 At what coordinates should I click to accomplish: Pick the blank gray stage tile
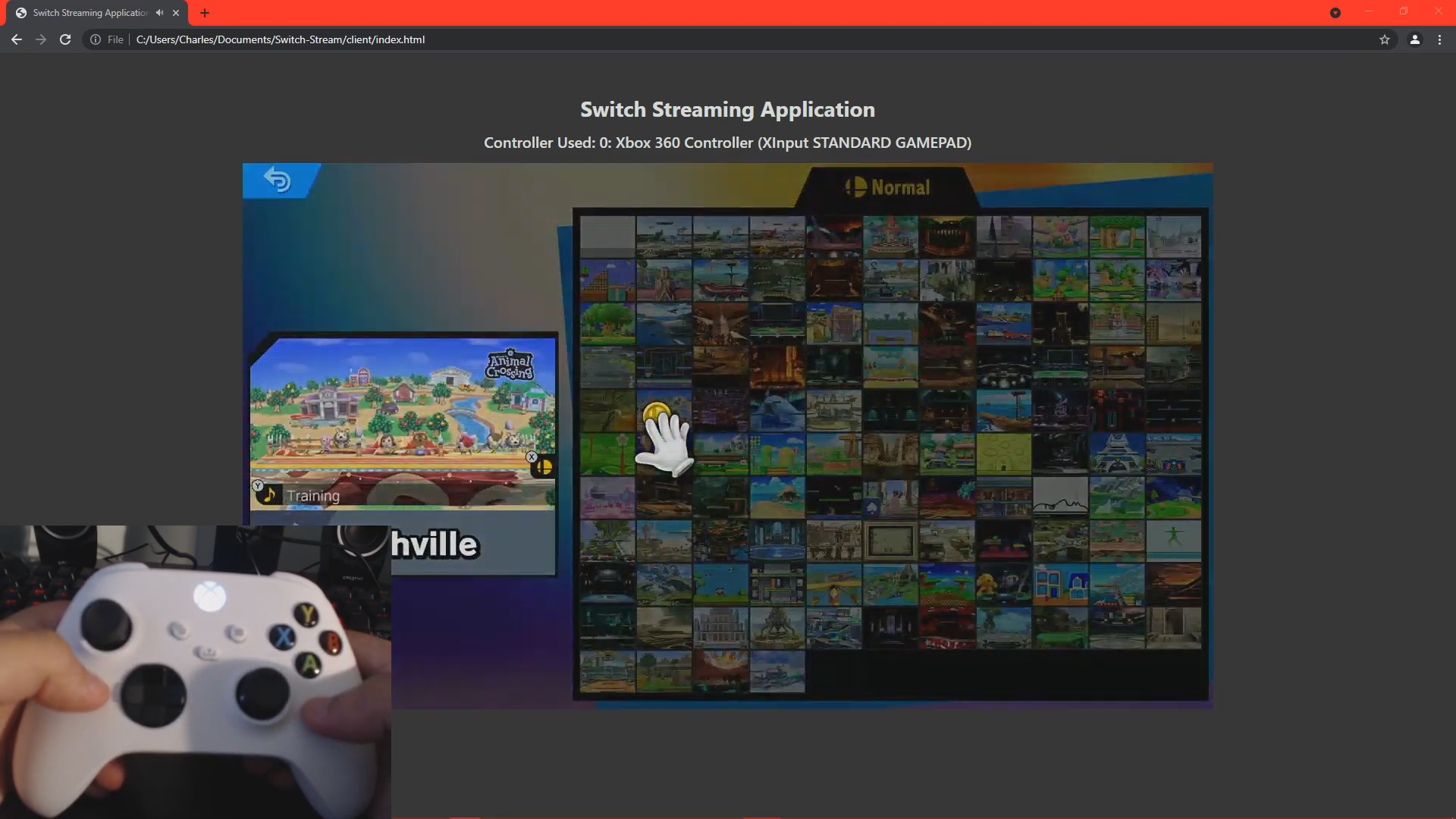coord(607,237)
